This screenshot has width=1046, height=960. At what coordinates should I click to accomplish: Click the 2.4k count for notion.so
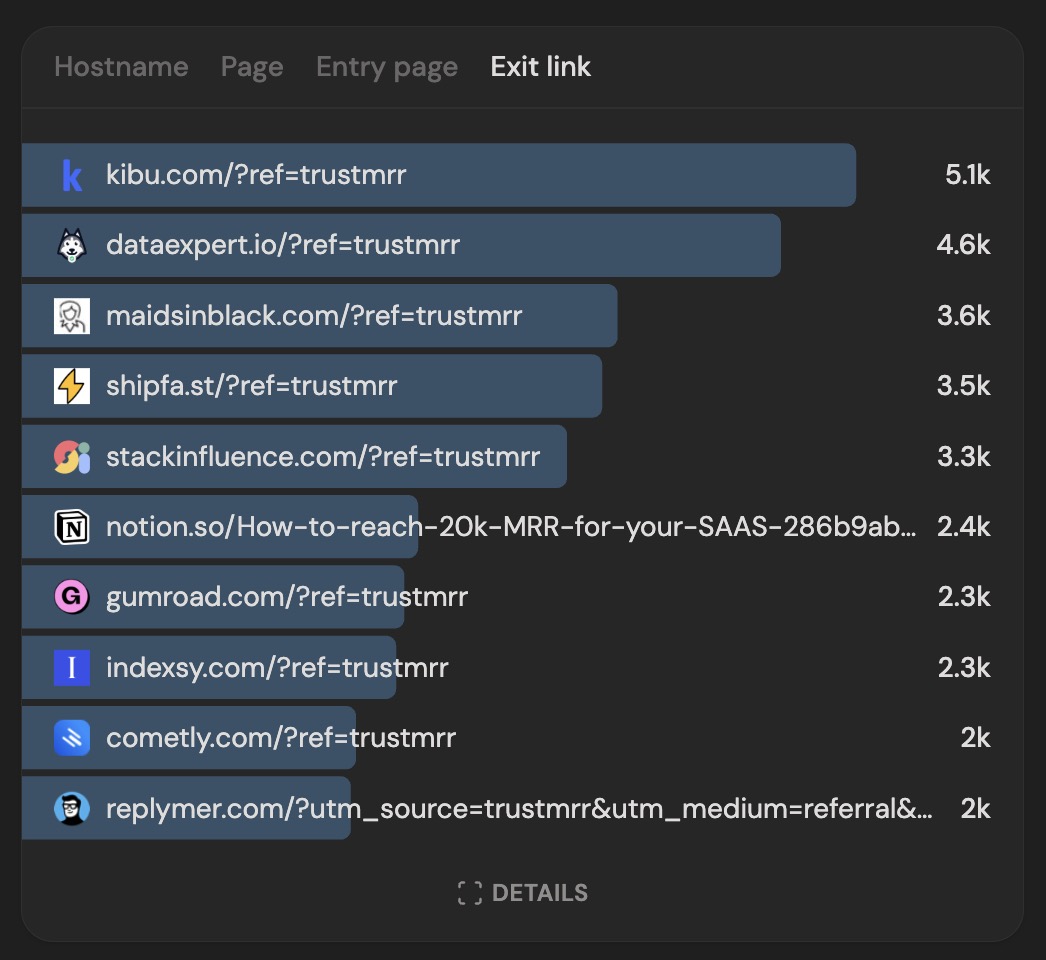[963, 527]
